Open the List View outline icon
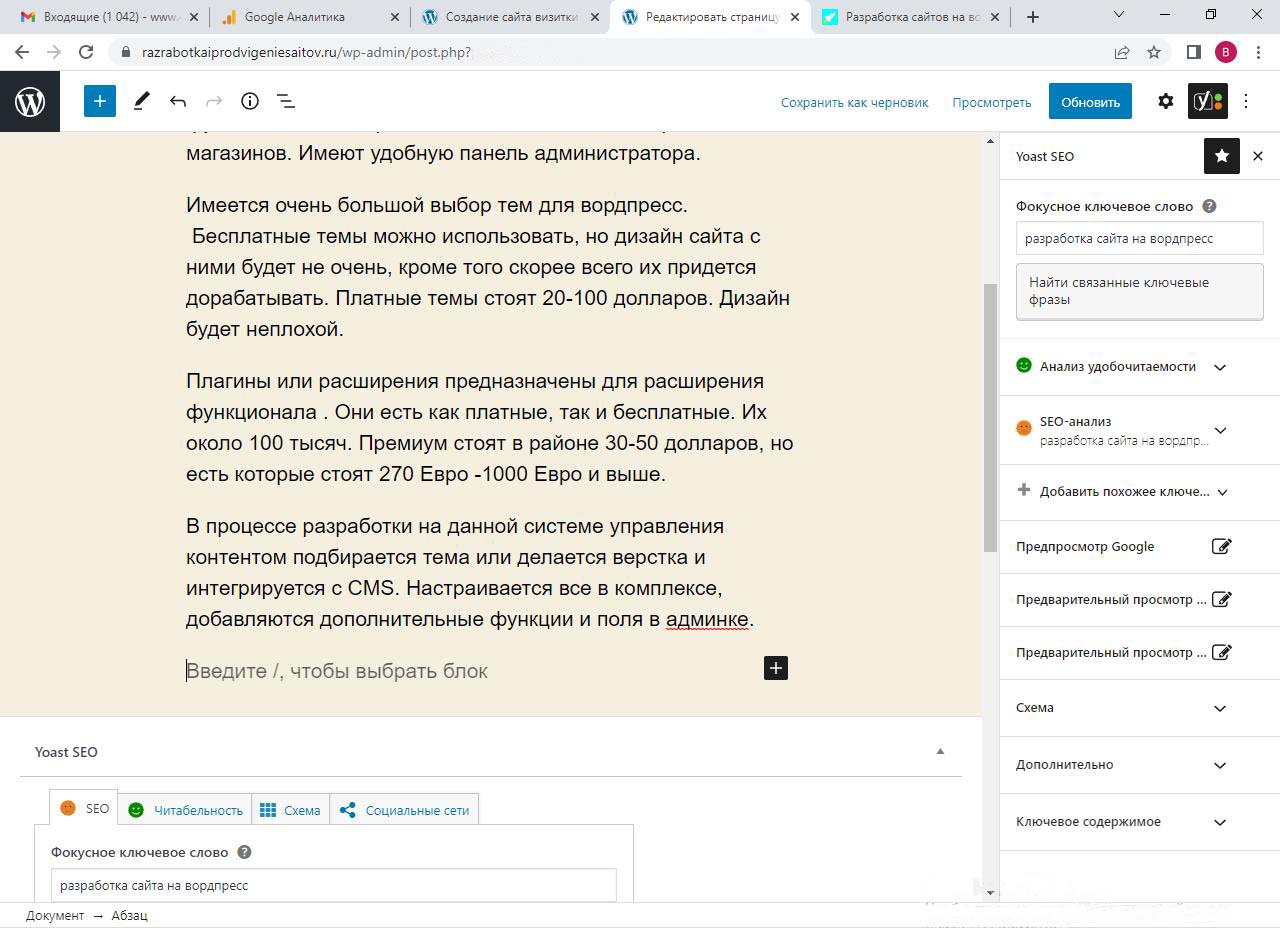1280x928 pixels. [x=286, y=101]
